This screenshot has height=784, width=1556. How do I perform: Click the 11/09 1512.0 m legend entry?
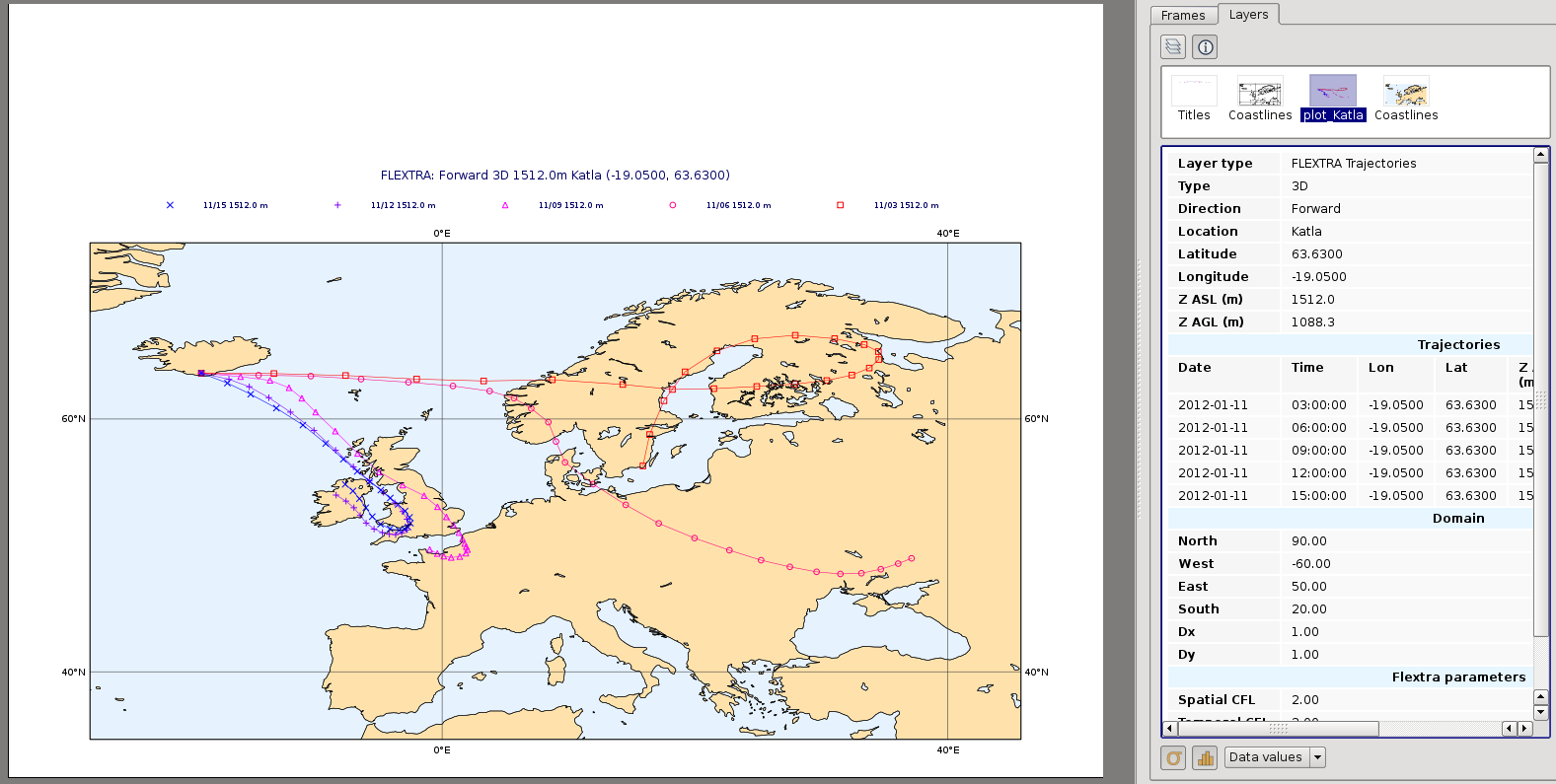point(570,205)
